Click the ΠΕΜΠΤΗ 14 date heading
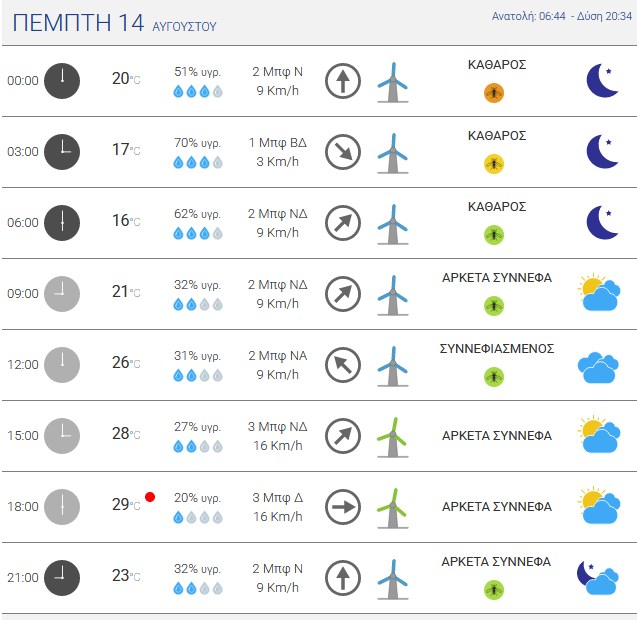This screenshot has width=637, height=620. tap(78, 22)
